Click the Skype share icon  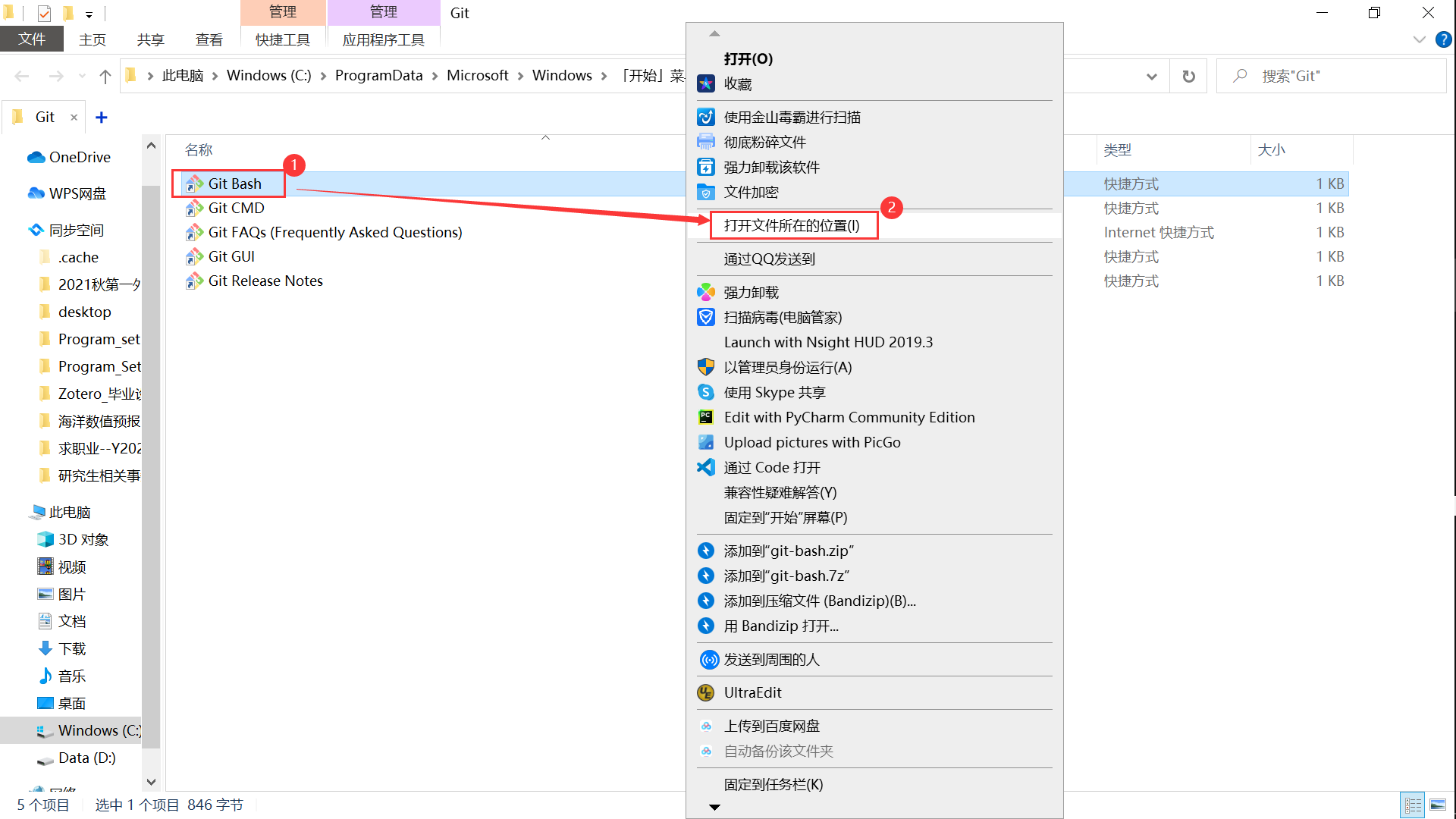[x=706, y=392]
